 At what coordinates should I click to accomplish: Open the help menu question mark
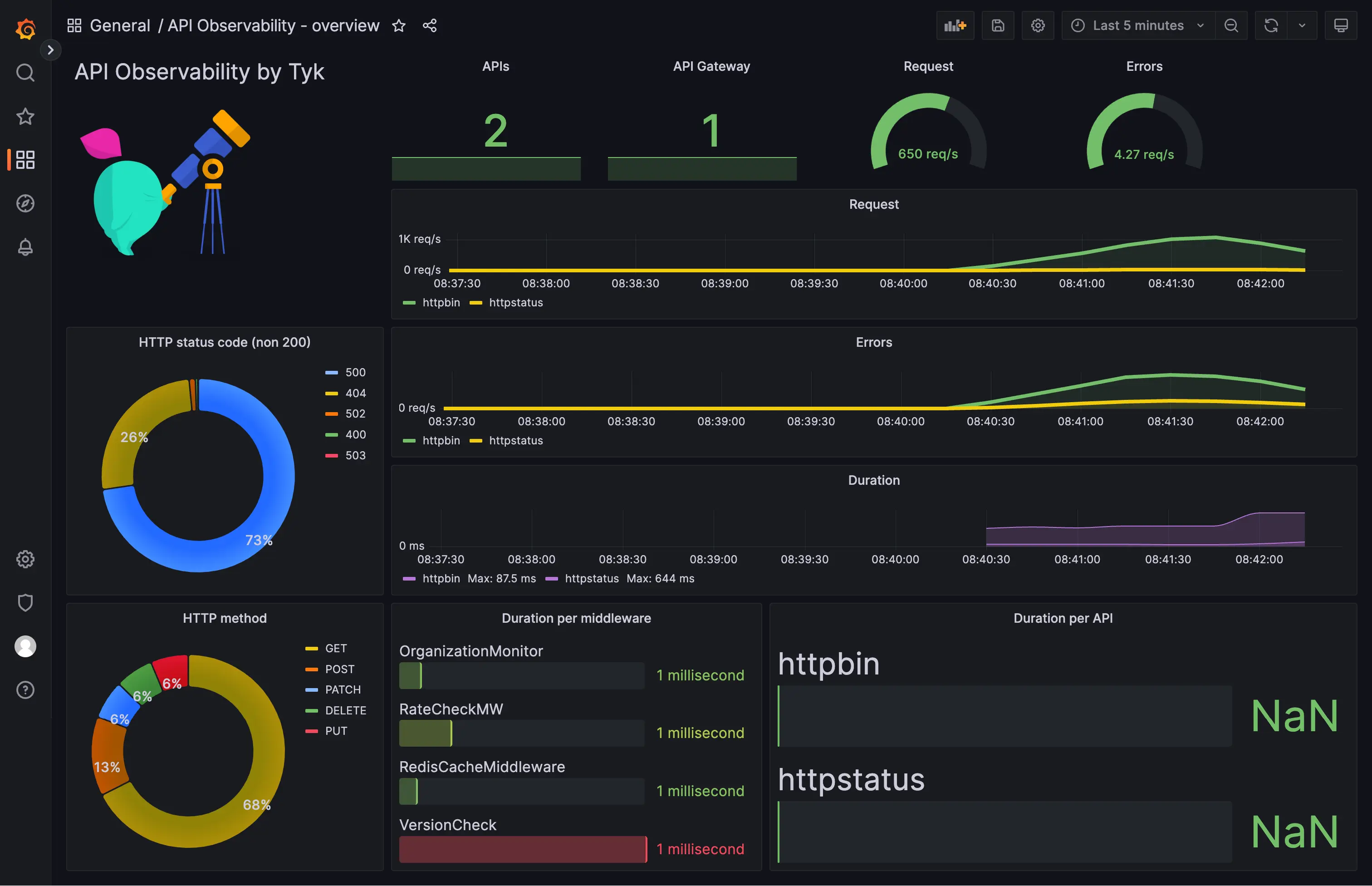click(25, 690)
